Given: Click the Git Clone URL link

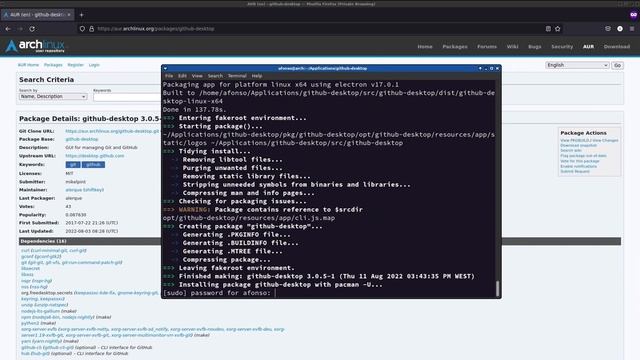Looking at the screenshot, I should coord(112,131).
